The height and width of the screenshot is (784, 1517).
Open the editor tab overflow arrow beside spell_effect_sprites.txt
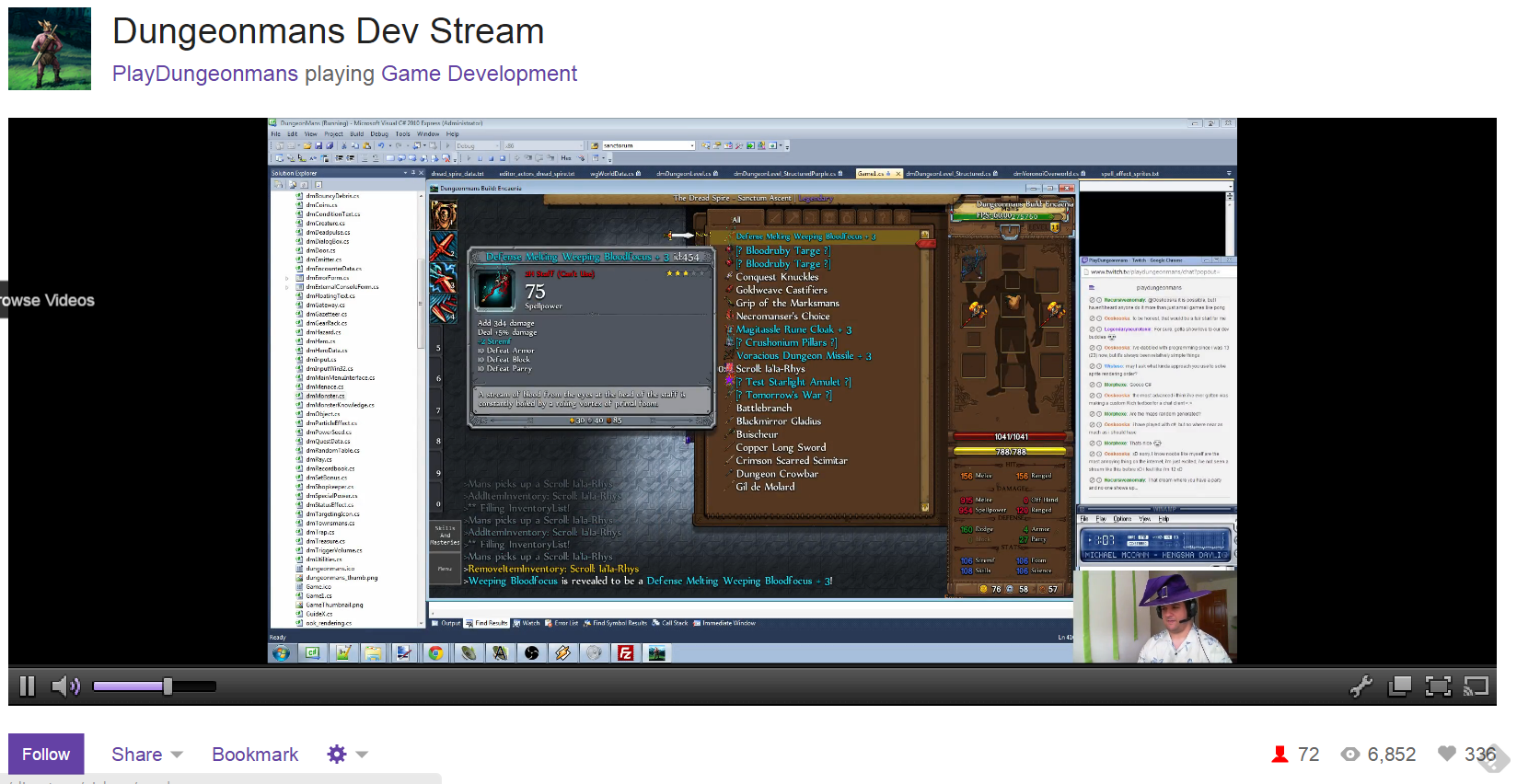click(1228, 173)
